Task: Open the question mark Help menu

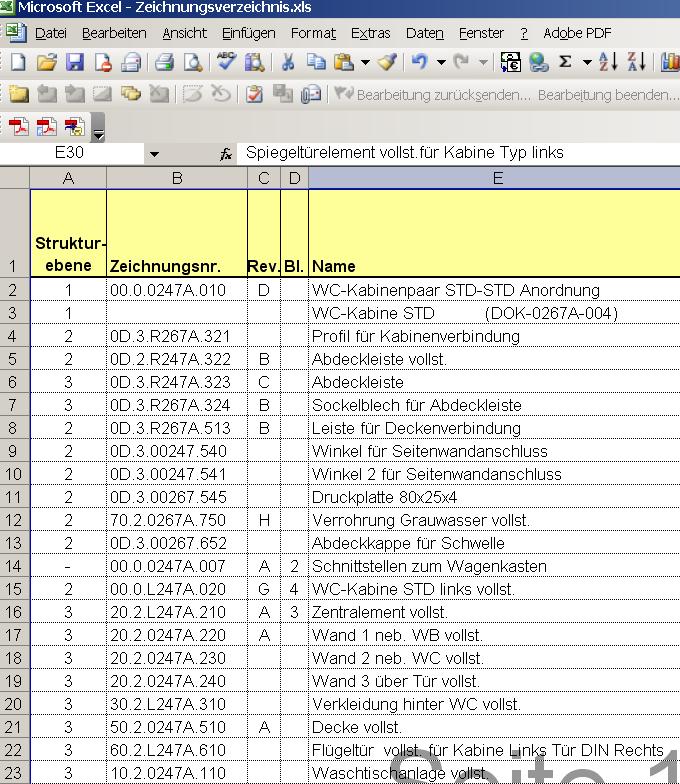Action: [x=524, y=33]
